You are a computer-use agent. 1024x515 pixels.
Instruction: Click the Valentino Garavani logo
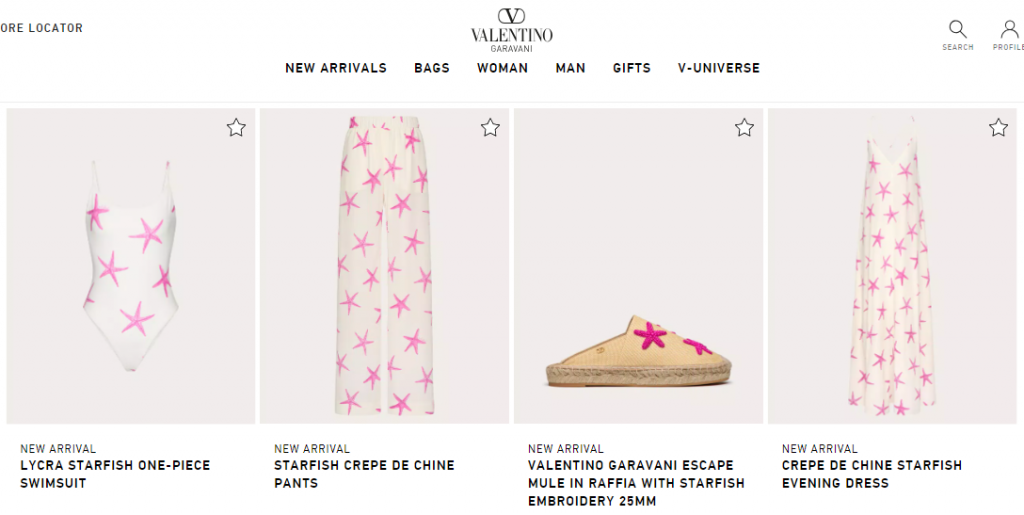[512, 28]
